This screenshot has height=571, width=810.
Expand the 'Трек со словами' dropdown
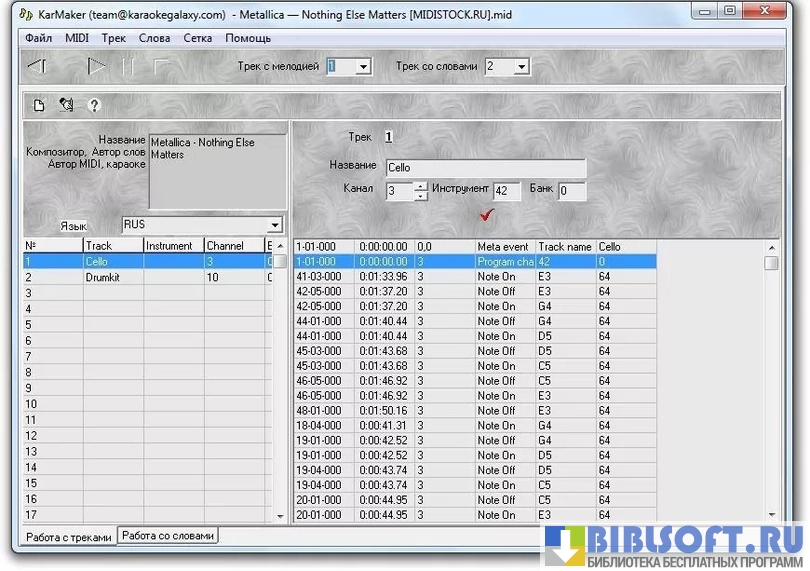point(521,67)
